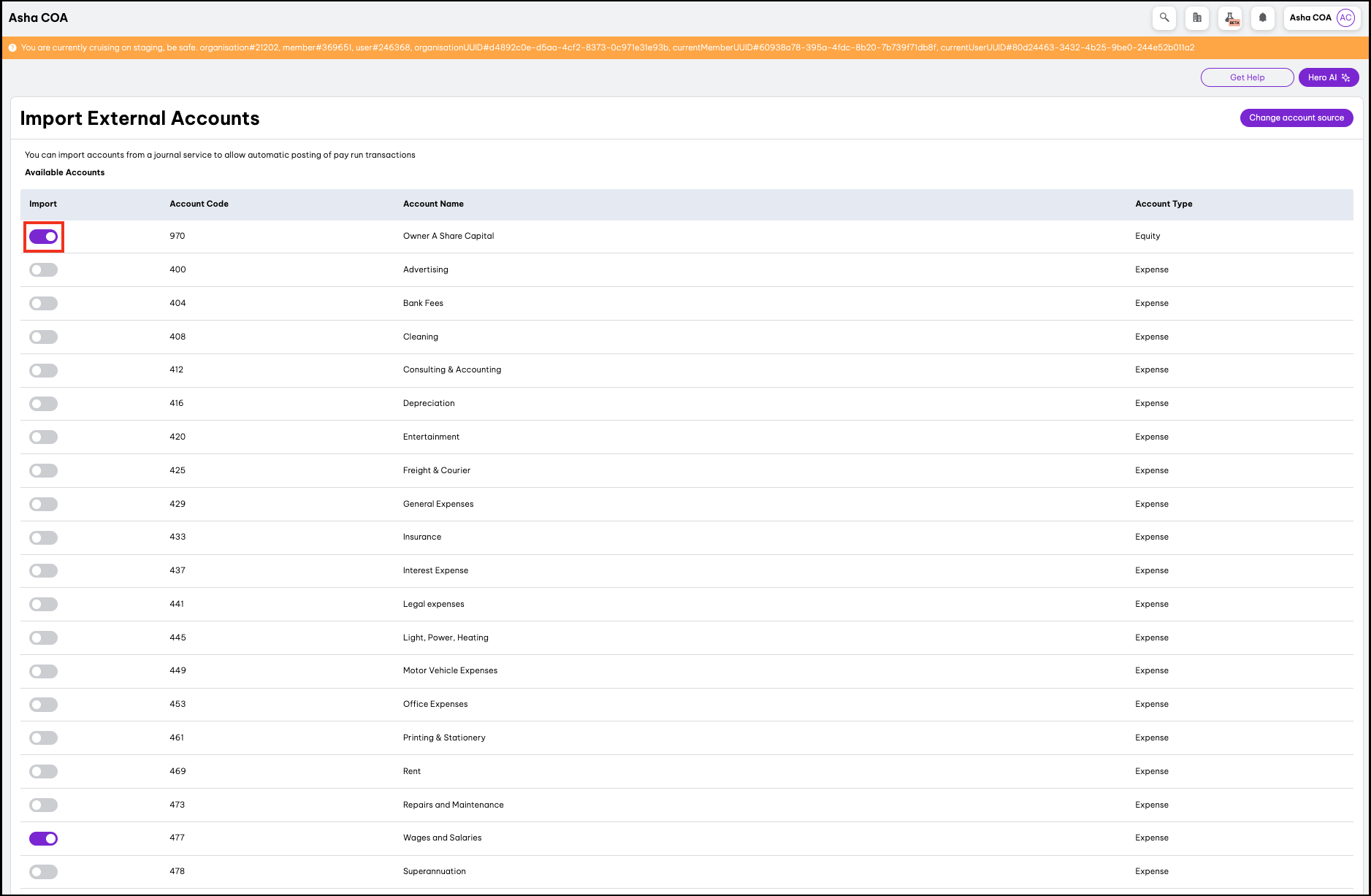1371x896 pixels.
Task: Click the Account Code column header
Action: pos(199,204)
